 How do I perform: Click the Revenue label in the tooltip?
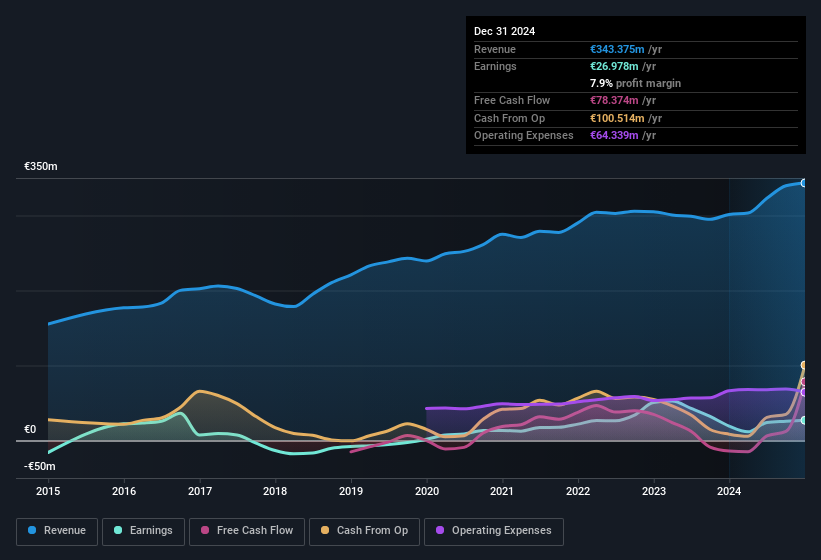coord(495,49)
